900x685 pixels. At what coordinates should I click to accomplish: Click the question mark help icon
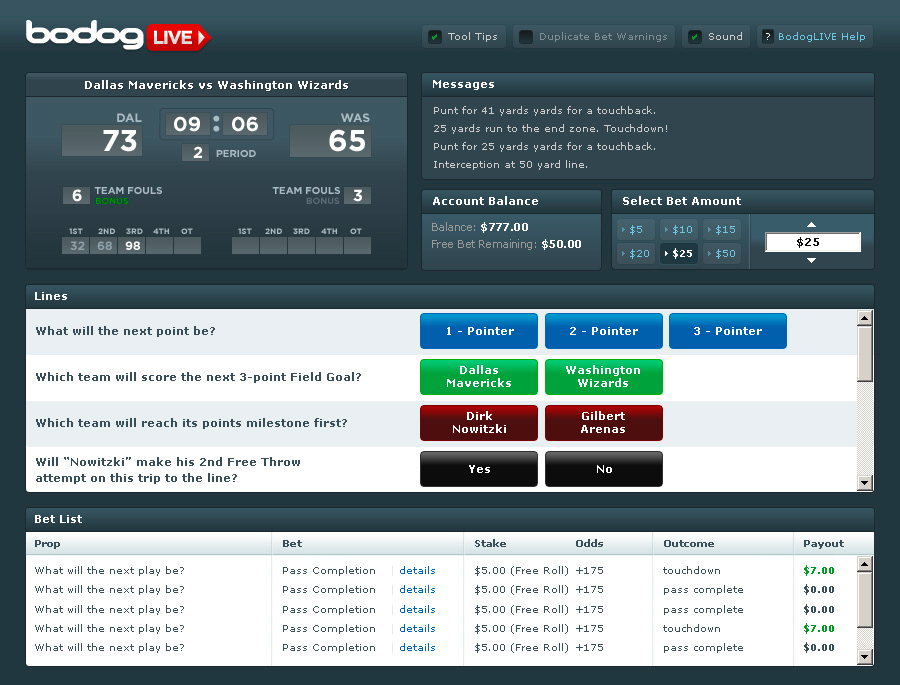pos(767,37)
